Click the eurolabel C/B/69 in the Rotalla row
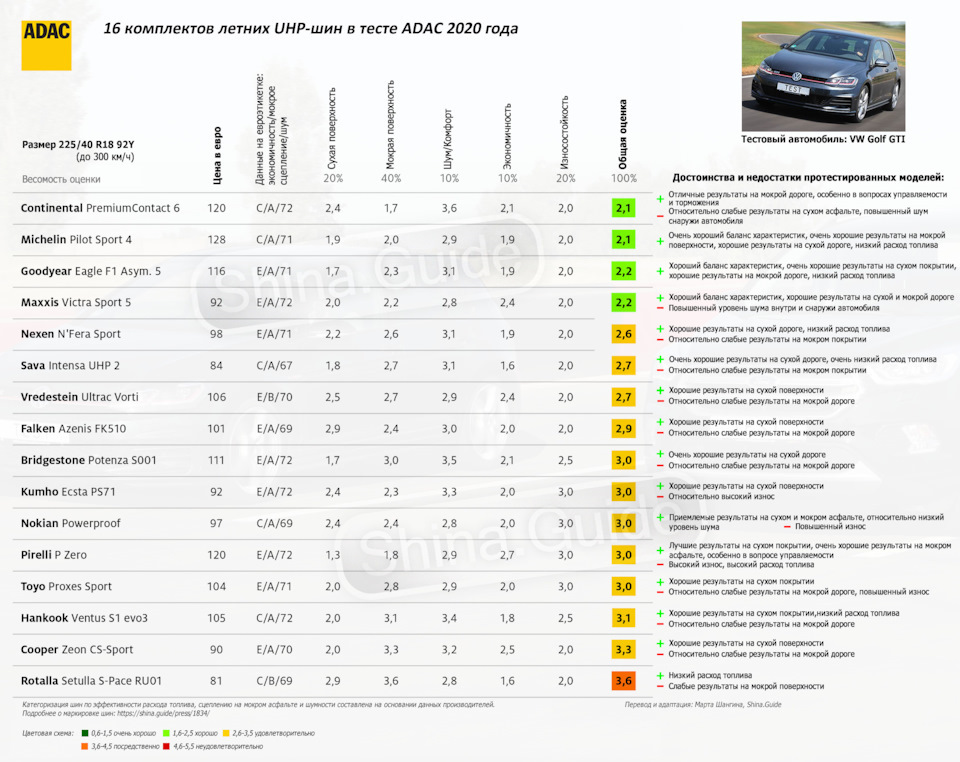This screenshot has width=960, height=762. [x=274, y=681]
